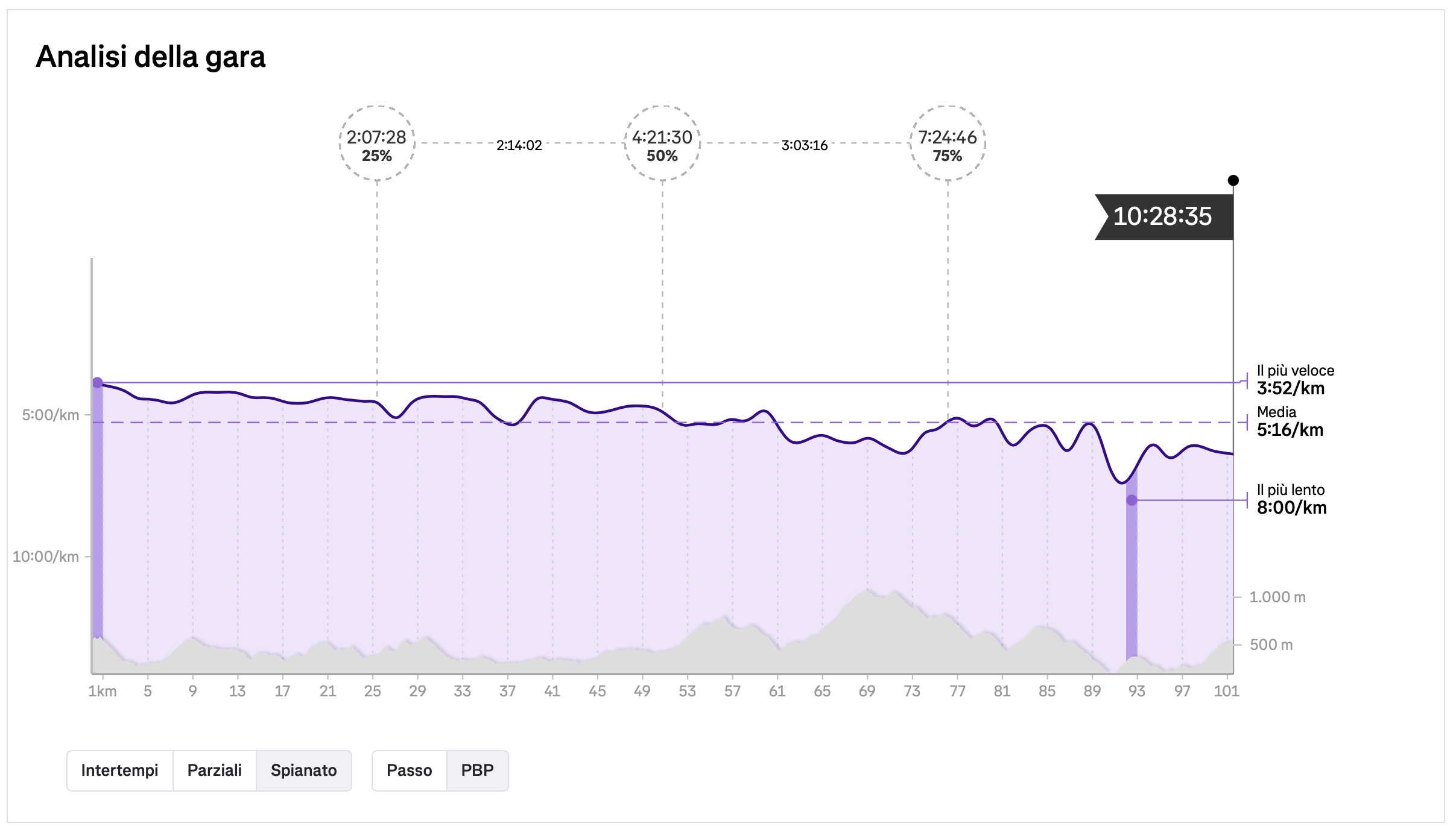Select the Intertempi view button
Image resolution: width=1456 pixels, height=832 pixels.
(x=119, y=771)
